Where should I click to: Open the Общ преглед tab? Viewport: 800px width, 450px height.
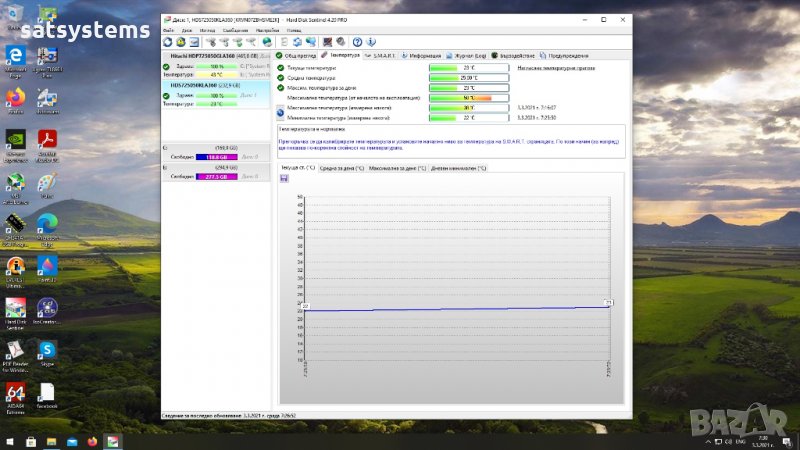(297, 55)
